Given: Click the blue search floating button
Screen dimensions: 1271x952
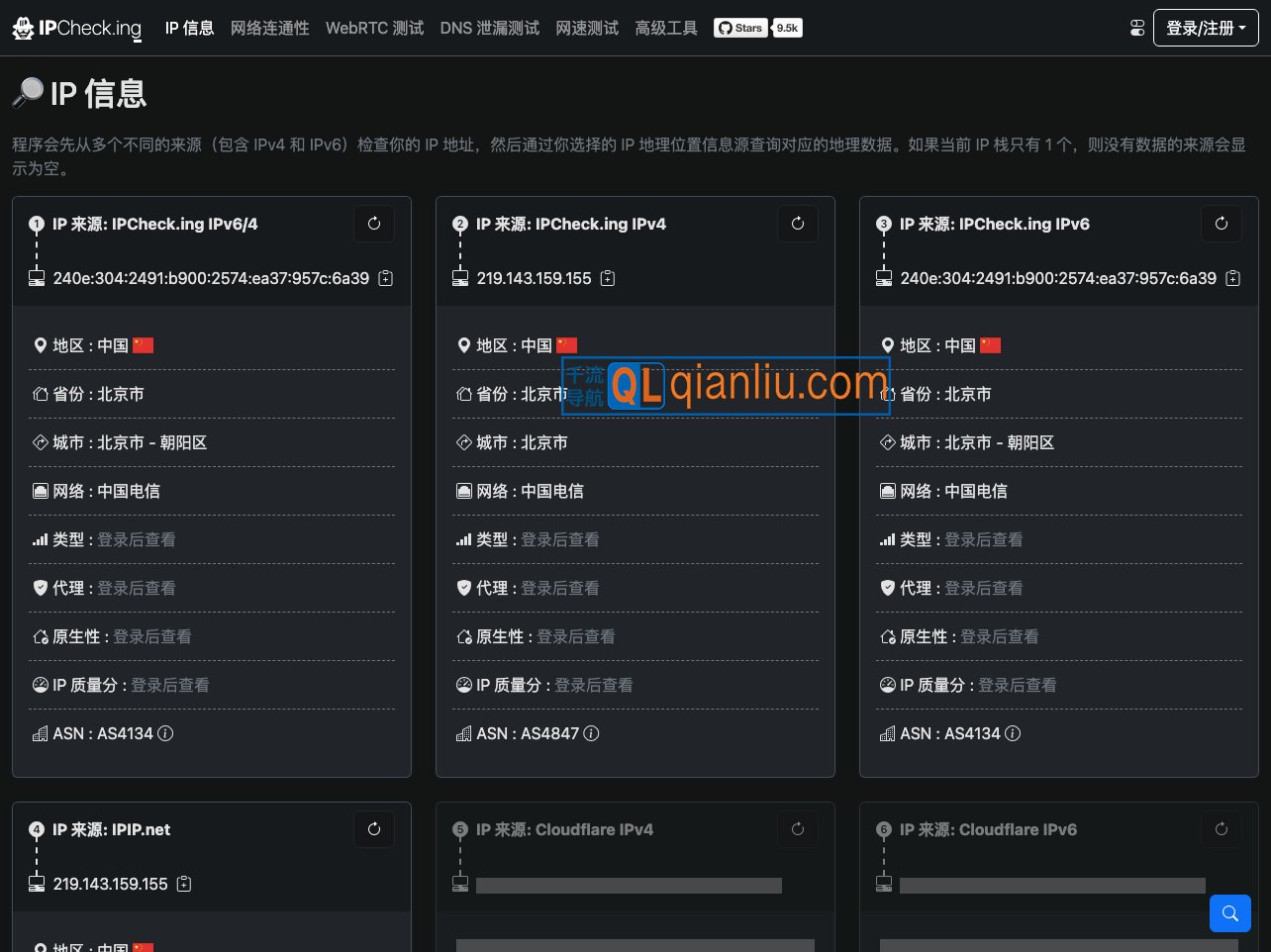Looking at the screenshot, I should (1229, 913).
